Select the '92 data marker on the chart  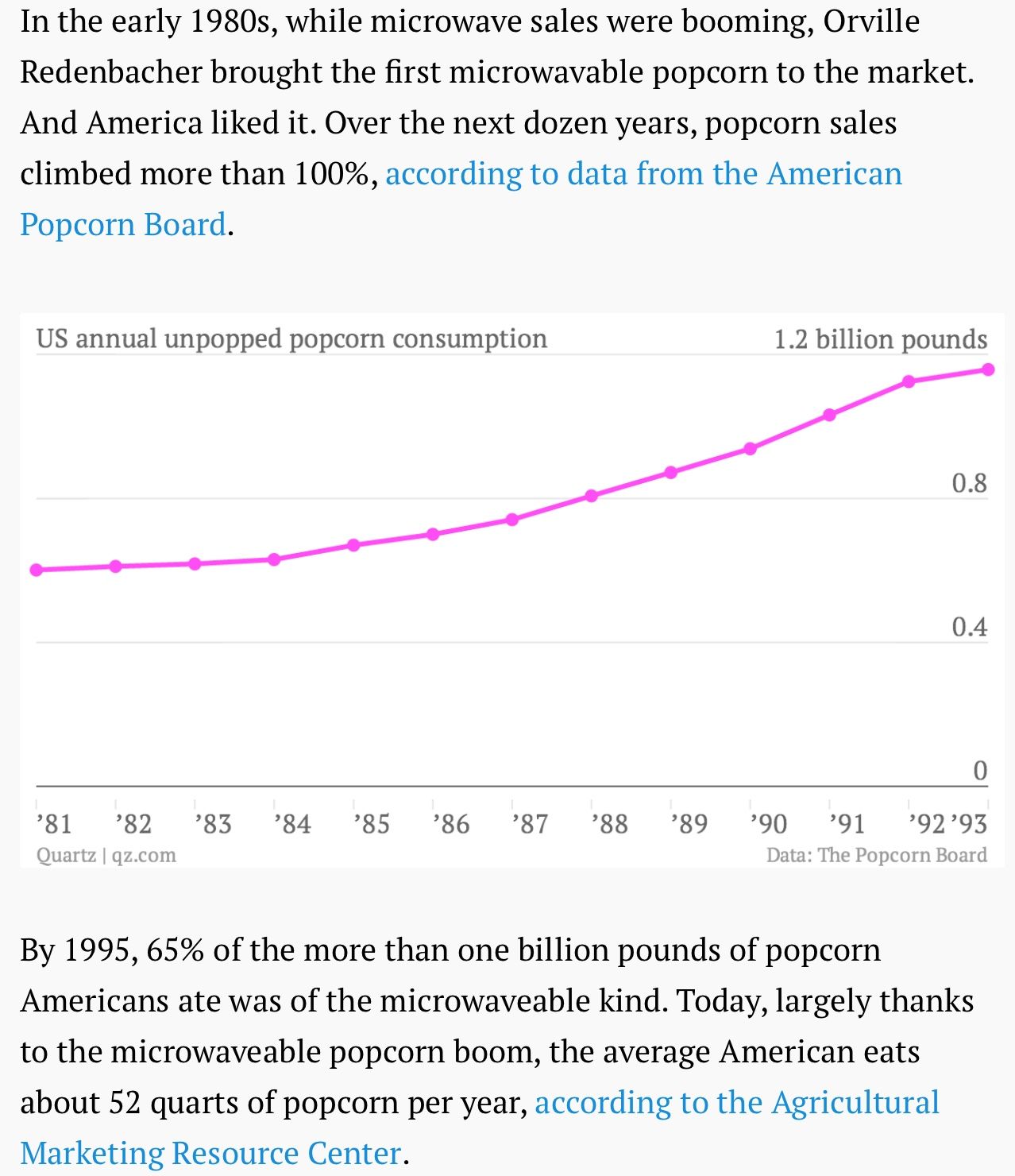[x=909, y=382]
